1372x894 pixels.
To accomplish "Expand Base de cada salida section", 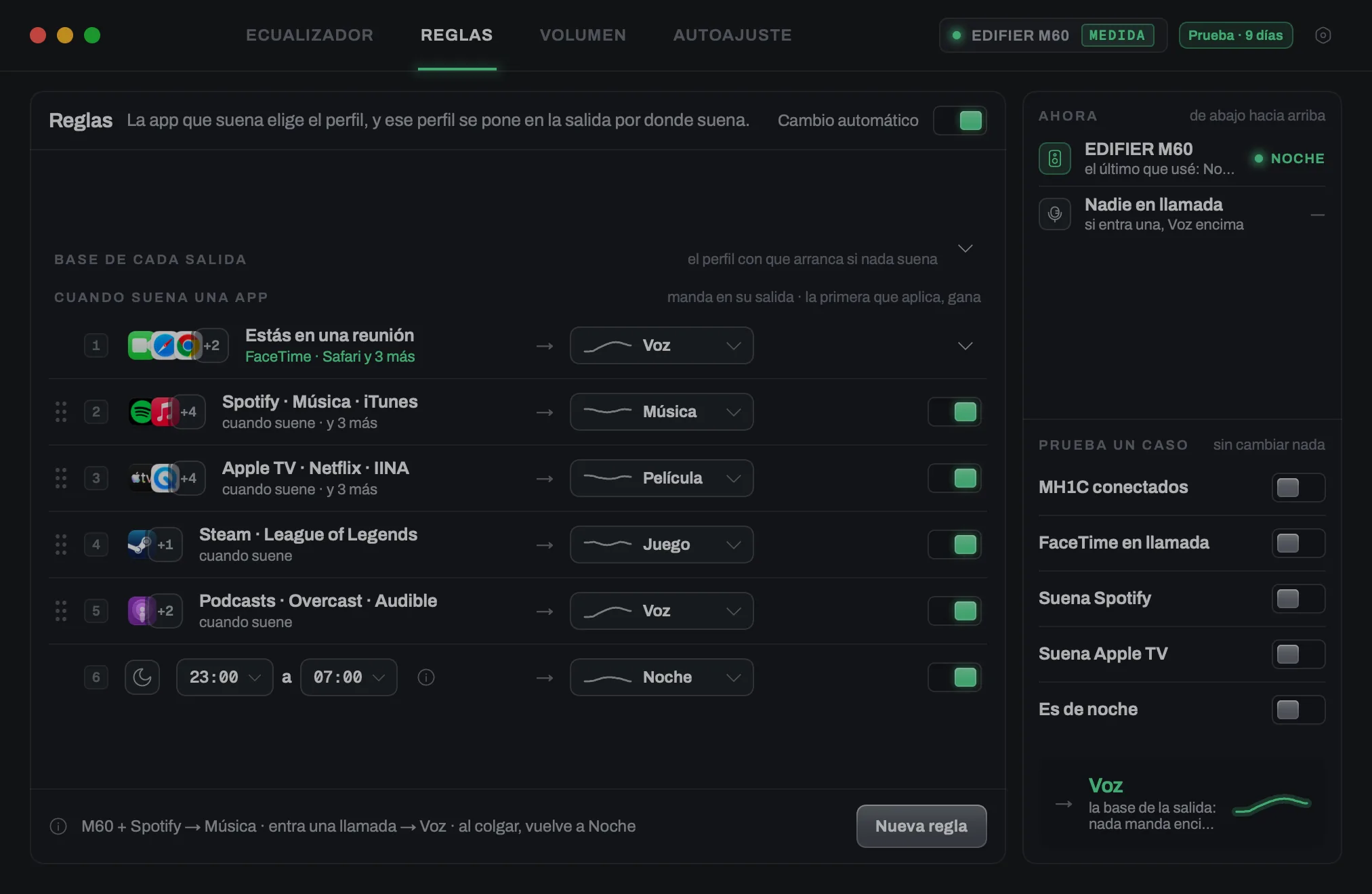I will coord(965,249).
